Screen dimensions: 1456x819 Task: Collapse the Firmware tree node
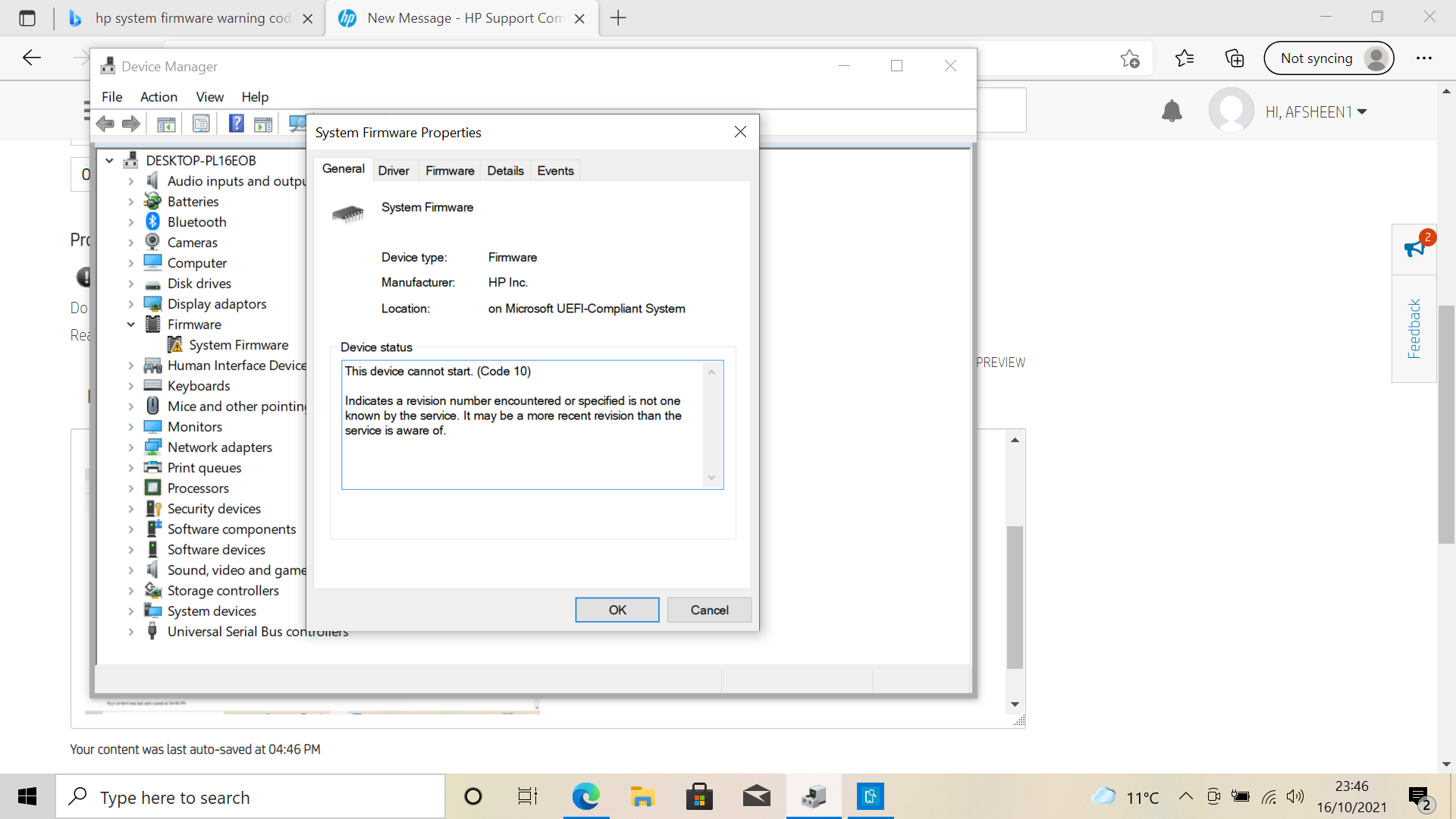click(131, 325)
